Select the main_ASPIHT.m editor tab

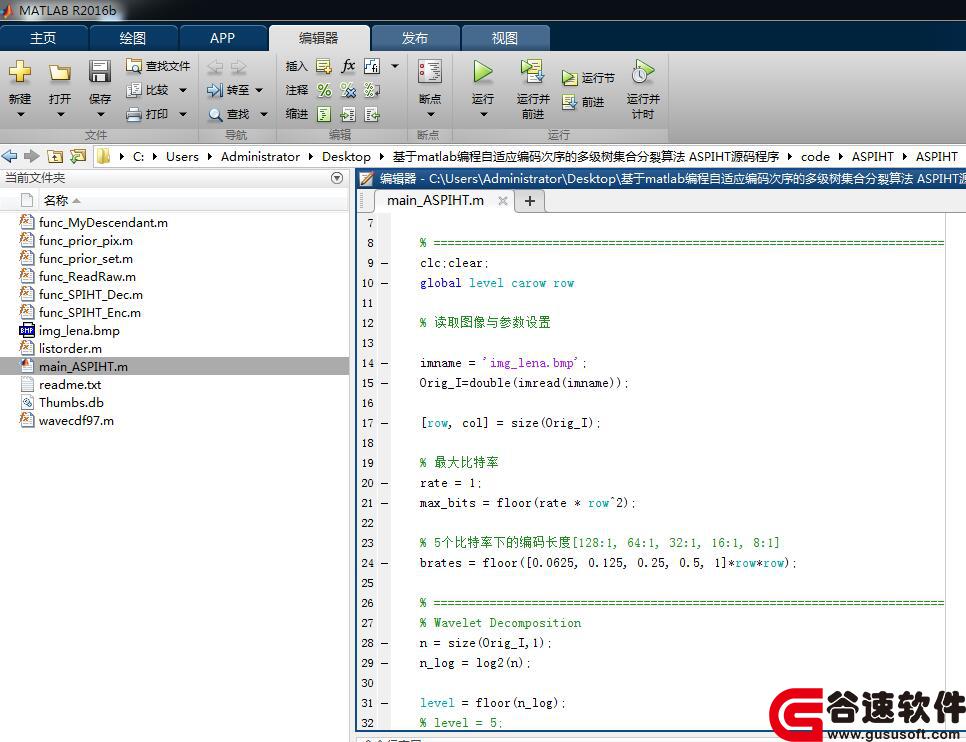coord(436,200)
